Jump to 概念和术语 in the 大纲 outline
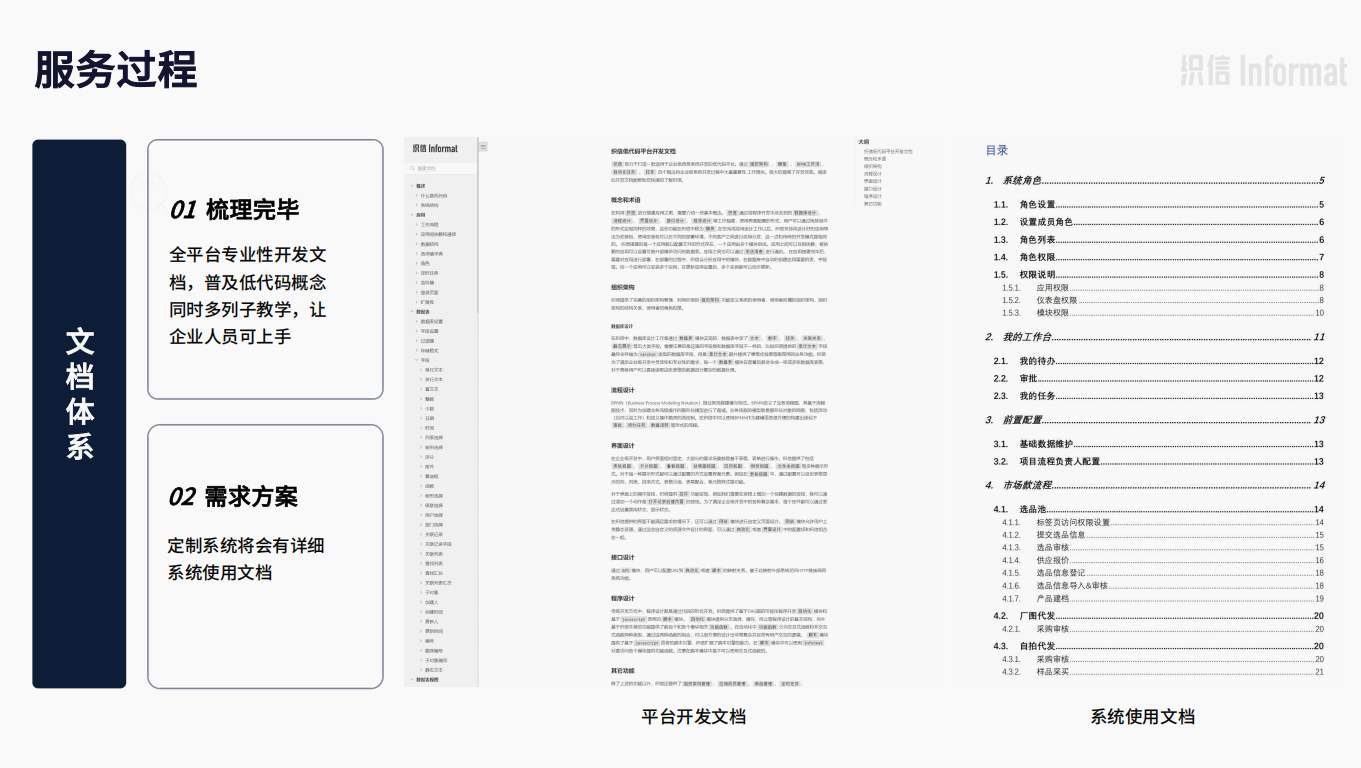This screenshot has width=1361, height=768. [876, 159]
